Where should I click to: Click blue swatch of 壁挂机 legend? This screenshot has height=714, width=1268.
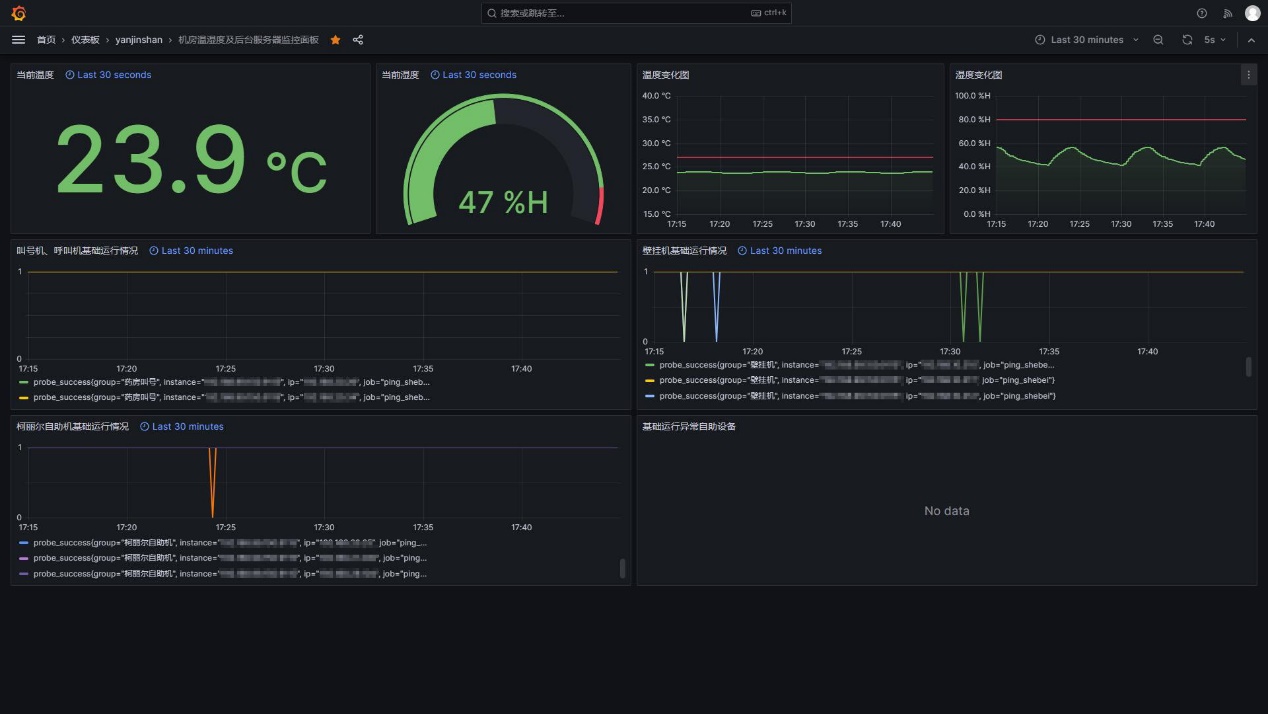tap(650, 397)
